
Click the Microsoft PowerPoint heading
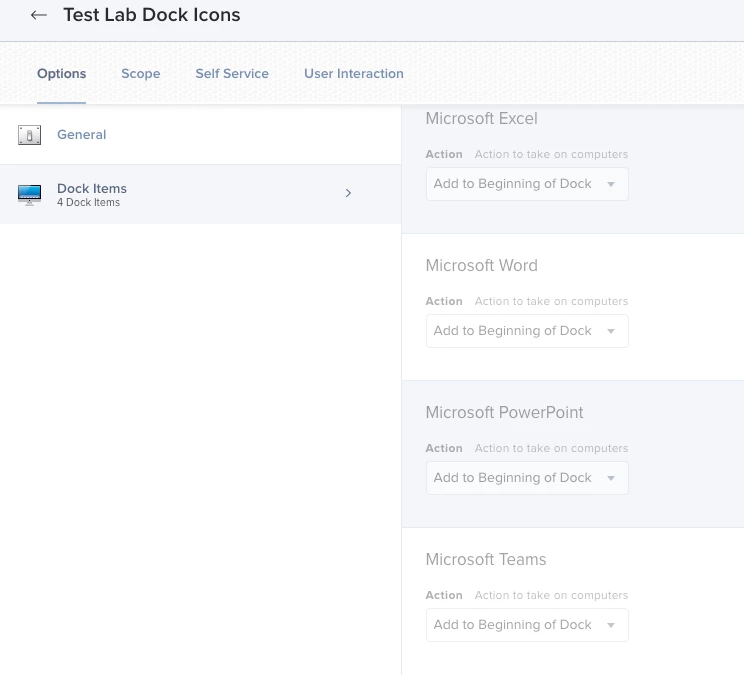click(504, 412)
